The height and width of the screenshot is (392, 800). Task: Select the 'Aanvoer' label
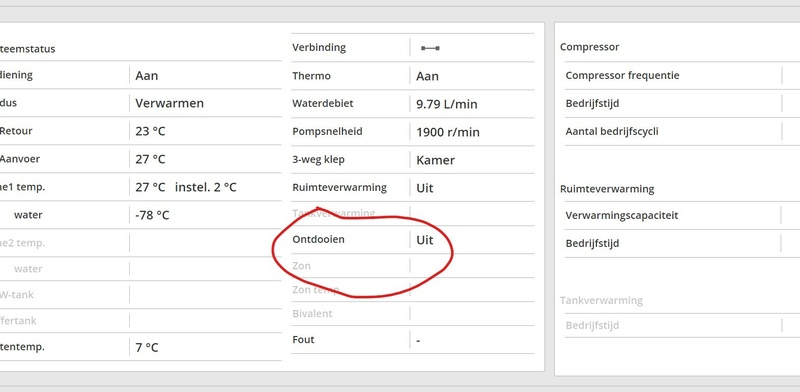(19, 159)
